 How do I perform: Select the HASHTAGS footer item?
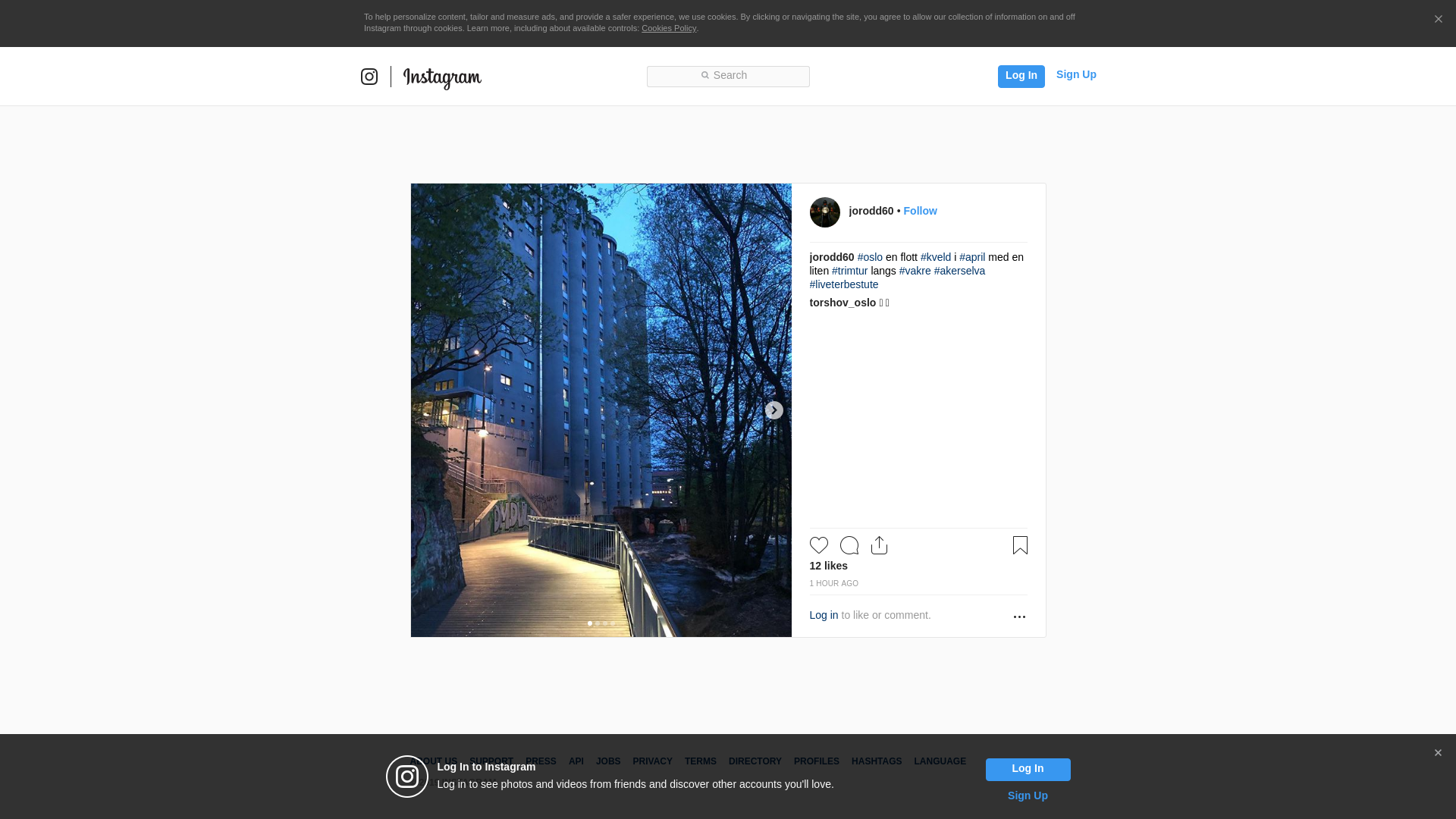coord(876,761)
